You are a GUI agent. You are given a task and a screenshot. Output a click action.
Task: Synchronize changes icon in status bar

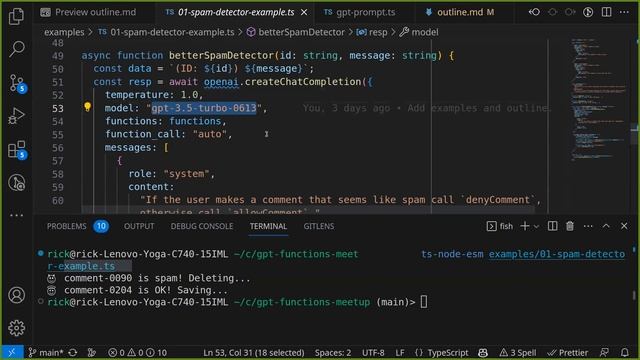(73, 352)
